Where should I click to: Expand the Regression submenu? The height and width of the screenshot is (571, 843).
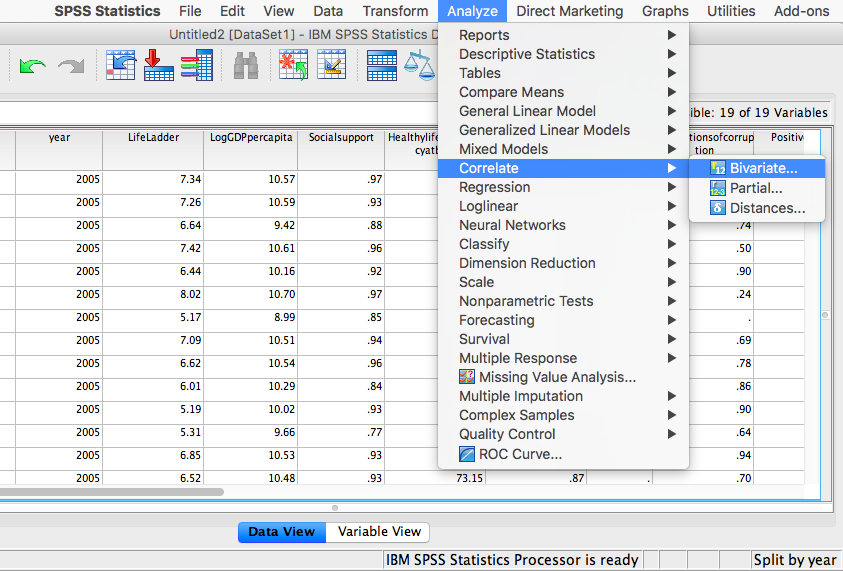pos(563,187)
